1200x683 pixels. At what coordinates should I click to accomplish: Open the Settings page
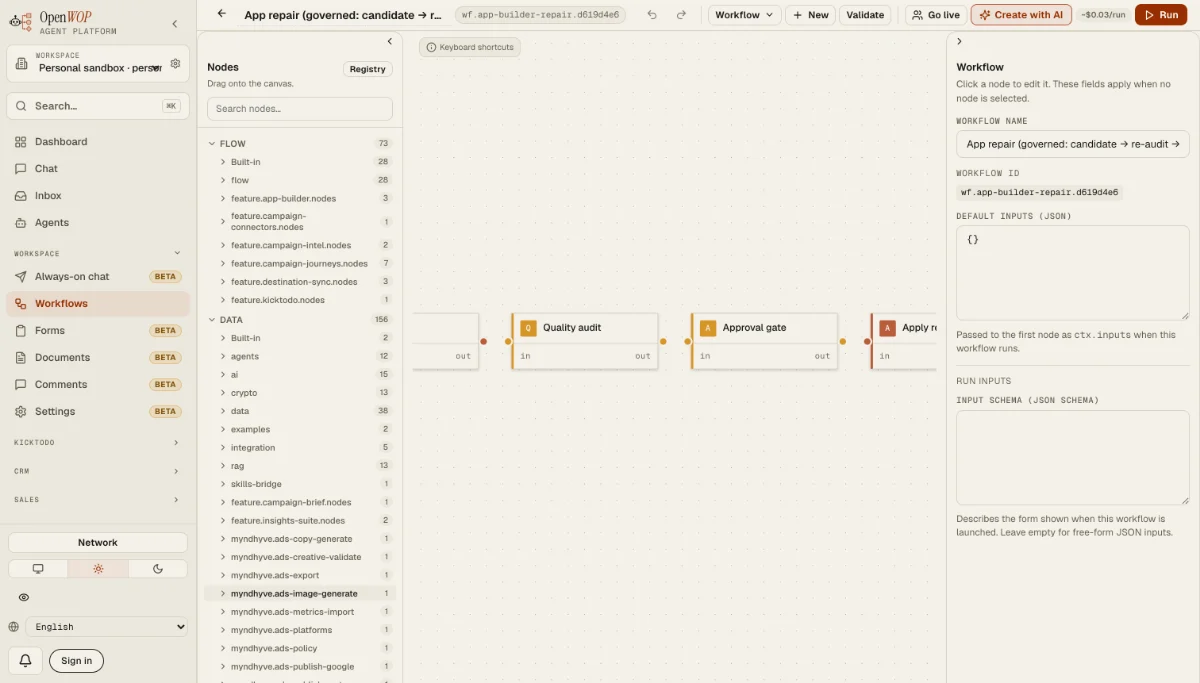click(98, 412)
